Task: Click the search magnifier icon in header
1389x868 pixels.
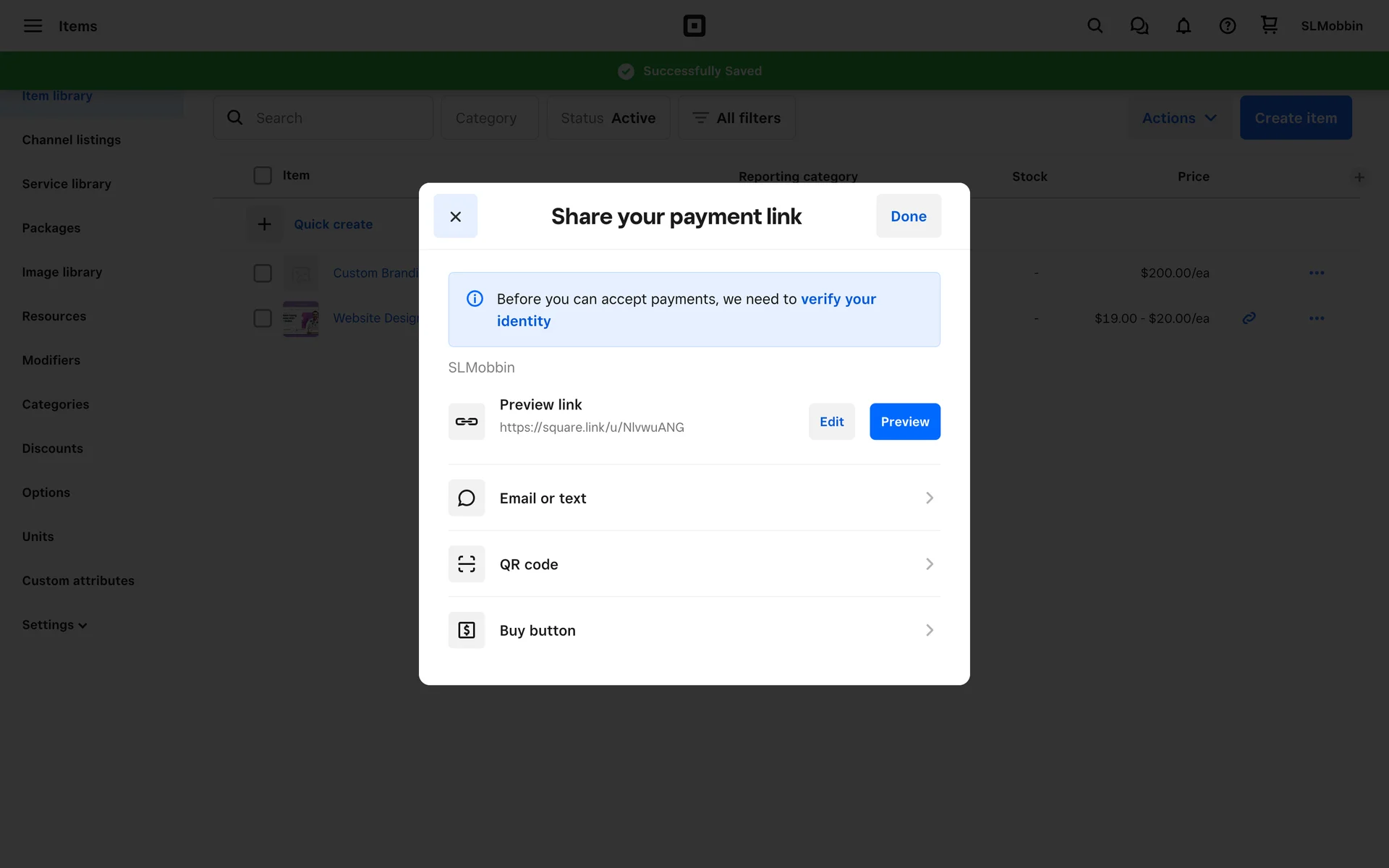Action: 1095,26
